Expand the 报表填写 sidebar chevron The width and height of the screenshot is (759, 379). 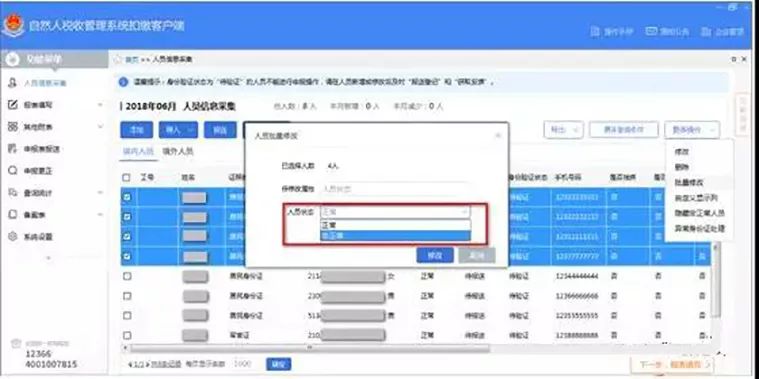pyautogui.click(x=100, y=105)
